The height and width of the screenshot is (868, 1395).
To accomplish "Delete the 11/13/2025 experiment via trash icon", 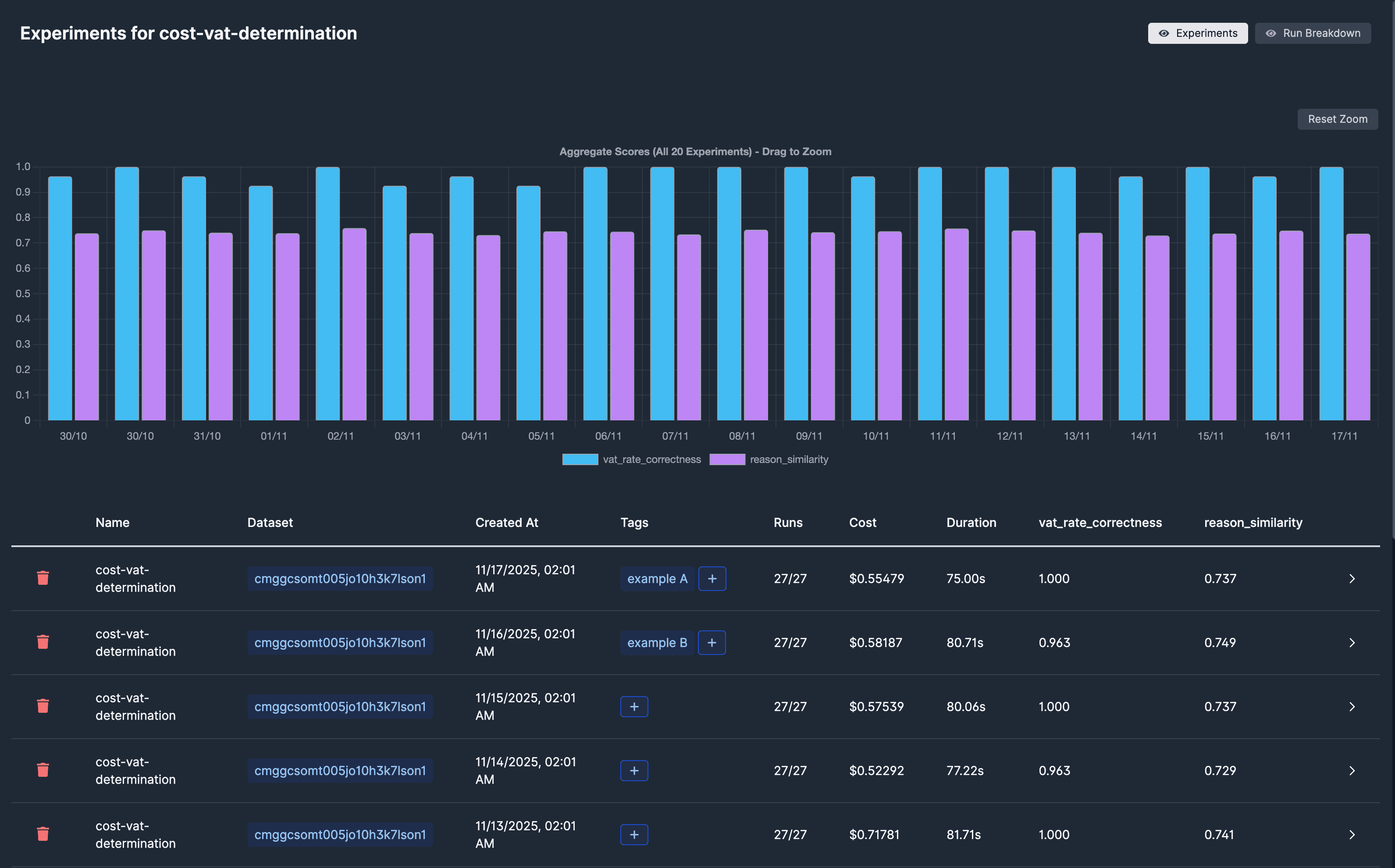I will point(43,834).
